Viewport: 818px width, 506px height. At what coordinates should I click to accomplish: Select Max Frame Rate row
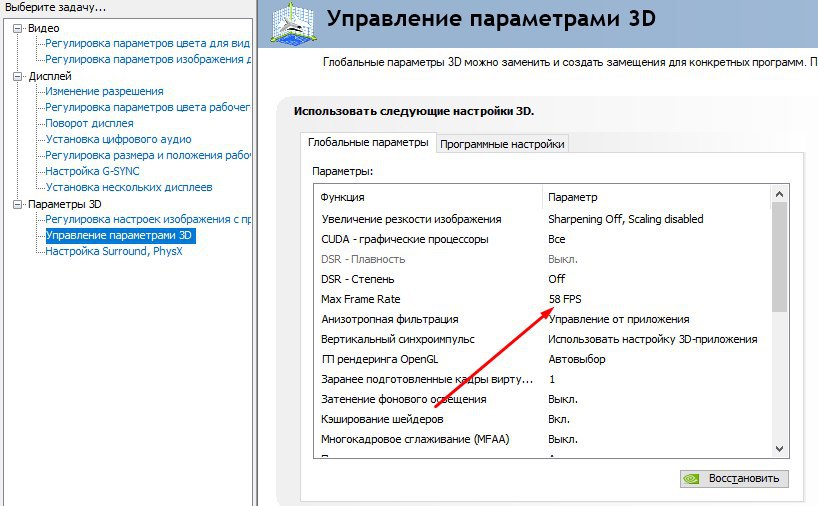click(543, 299)
